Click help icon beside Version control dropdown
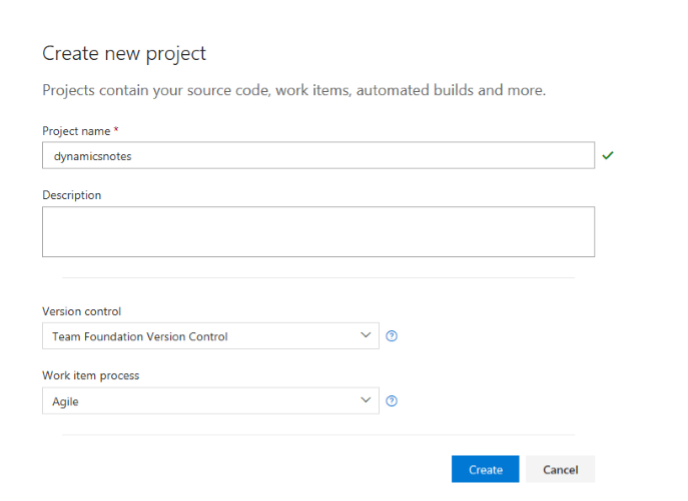 (392, 336)
